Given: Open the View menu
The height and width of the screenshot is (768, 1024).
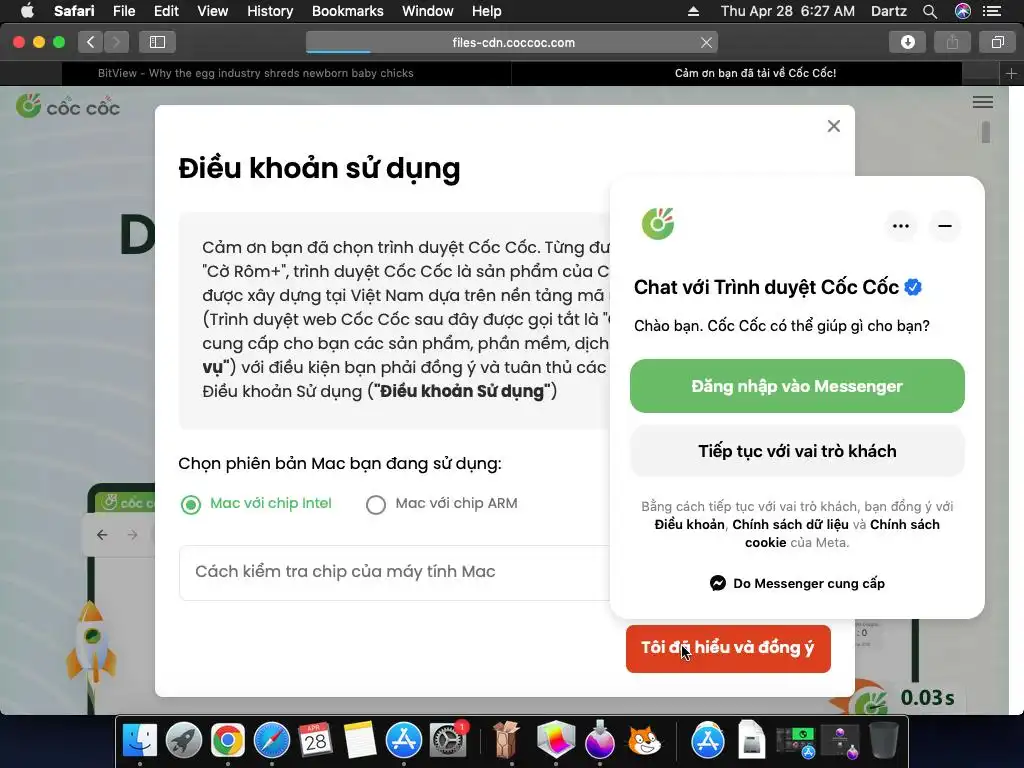Looking at the screenshot, I should tap(212, 11).
